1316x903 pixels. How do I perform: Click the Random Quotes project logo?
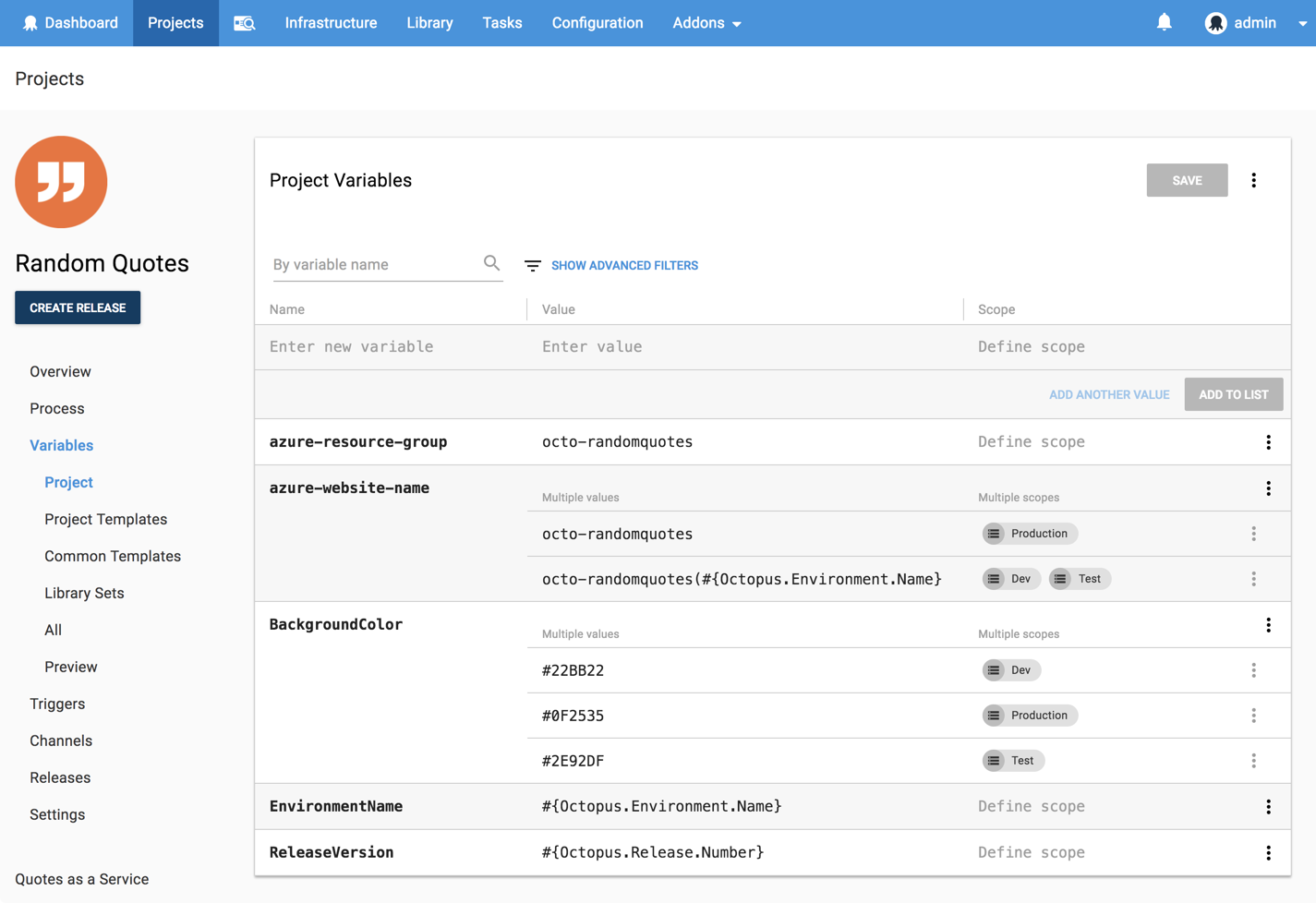(x=61, y=182)
